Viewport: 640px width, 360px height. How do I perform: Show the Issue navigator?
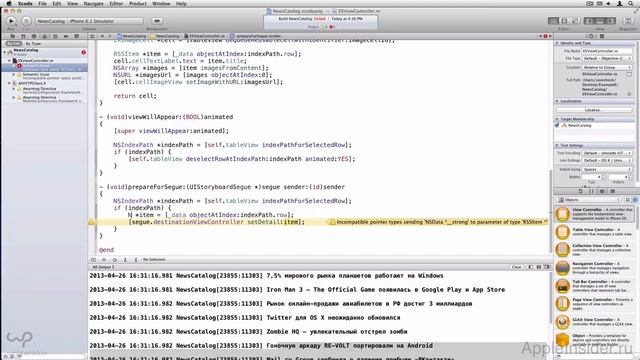click(44, 36)
